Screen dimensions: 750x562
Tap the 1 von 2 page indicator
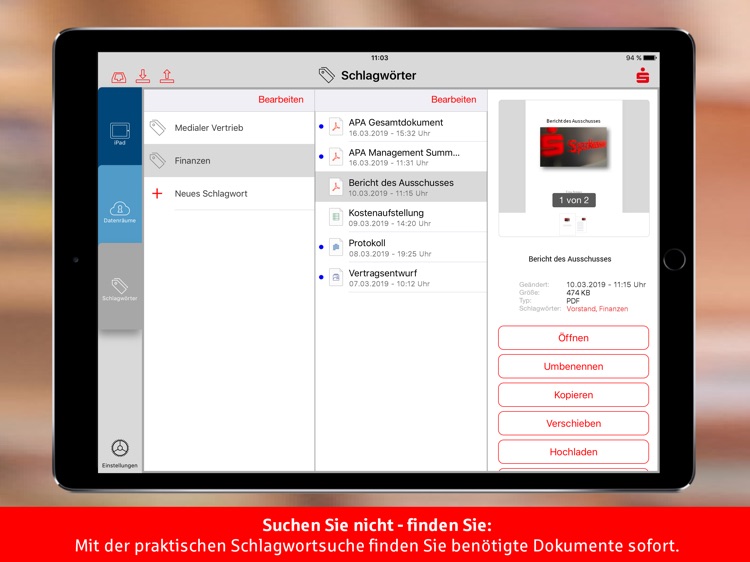pos(574,200)
